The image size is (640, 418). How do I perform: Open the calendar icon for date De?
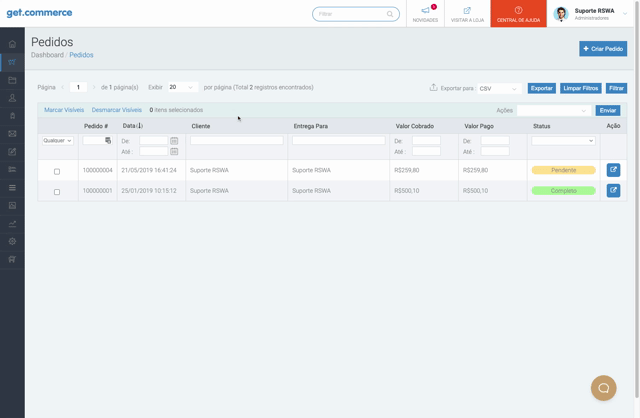[x=174, y=141]
